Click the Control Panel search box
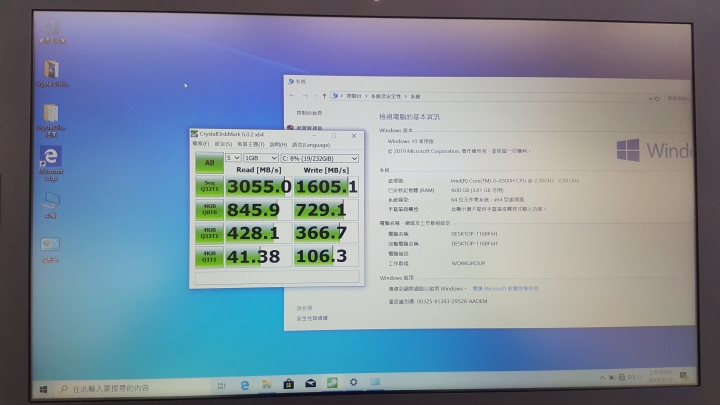The width and height of the screenshot is (720, 405). [x=678, y=98]
